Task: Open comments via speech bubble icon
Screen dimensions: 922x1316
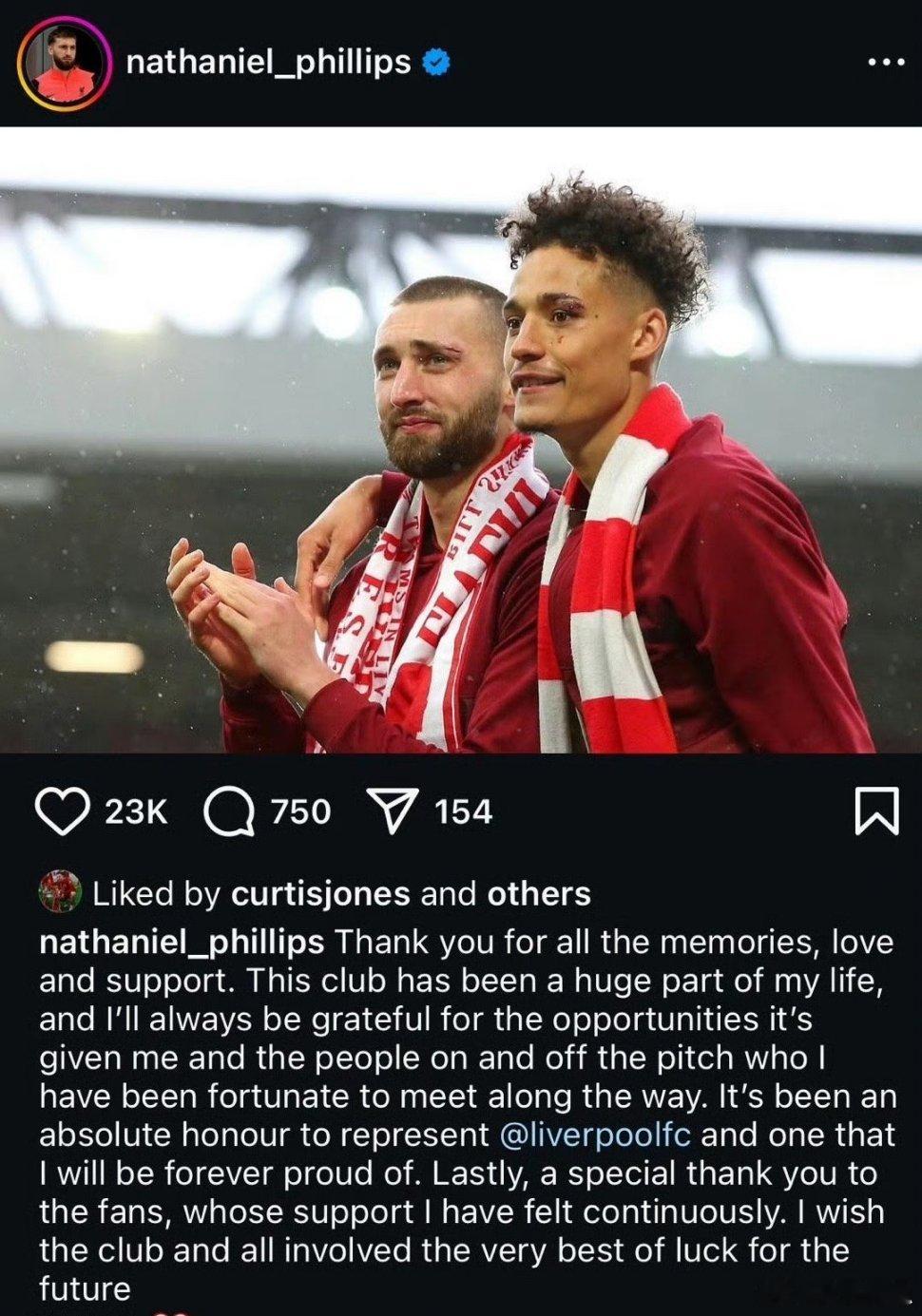Action: [x=229, y=811]
